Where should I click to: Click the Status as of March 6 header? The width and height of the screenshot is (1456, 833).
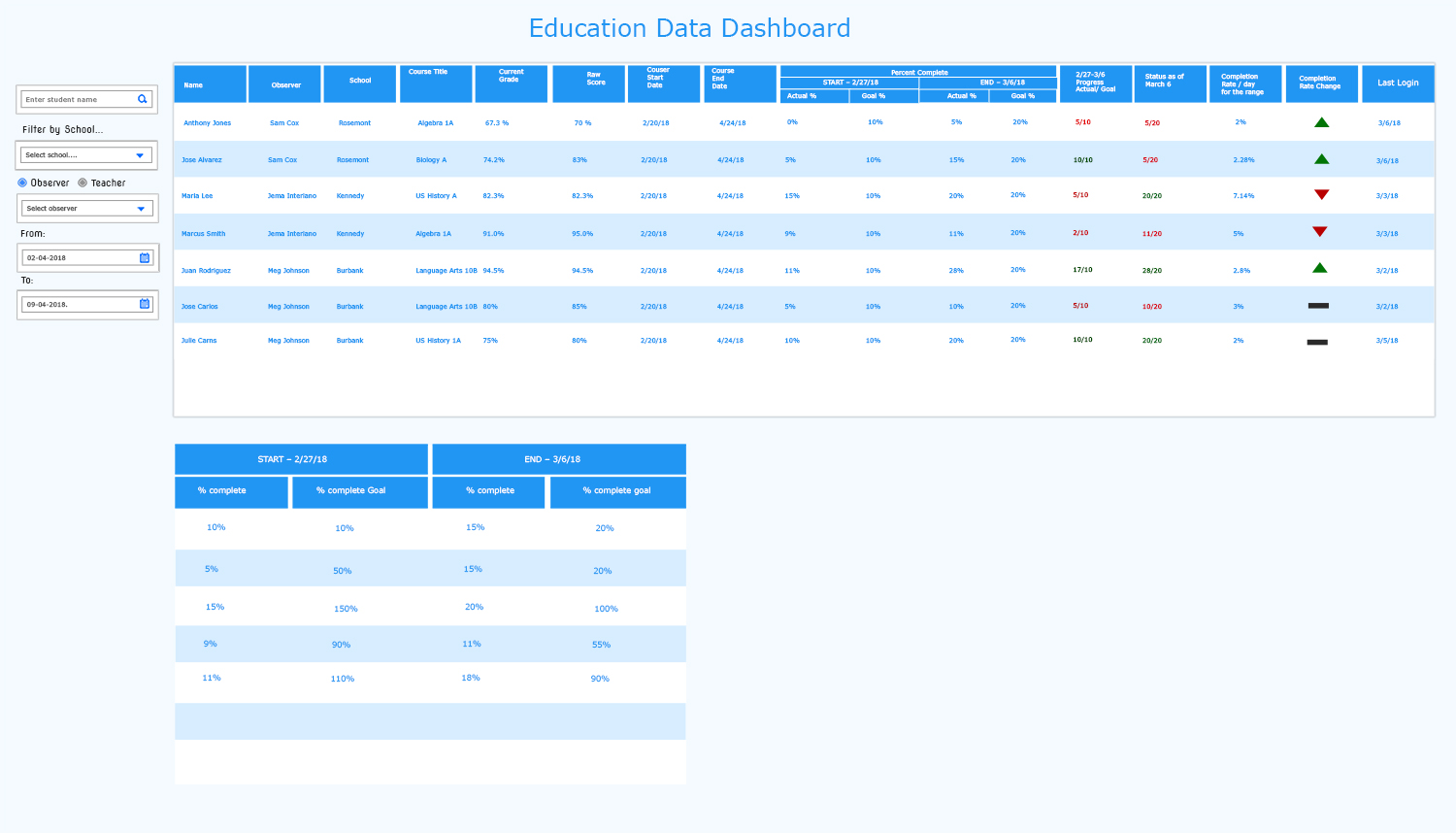(1170, 83)
